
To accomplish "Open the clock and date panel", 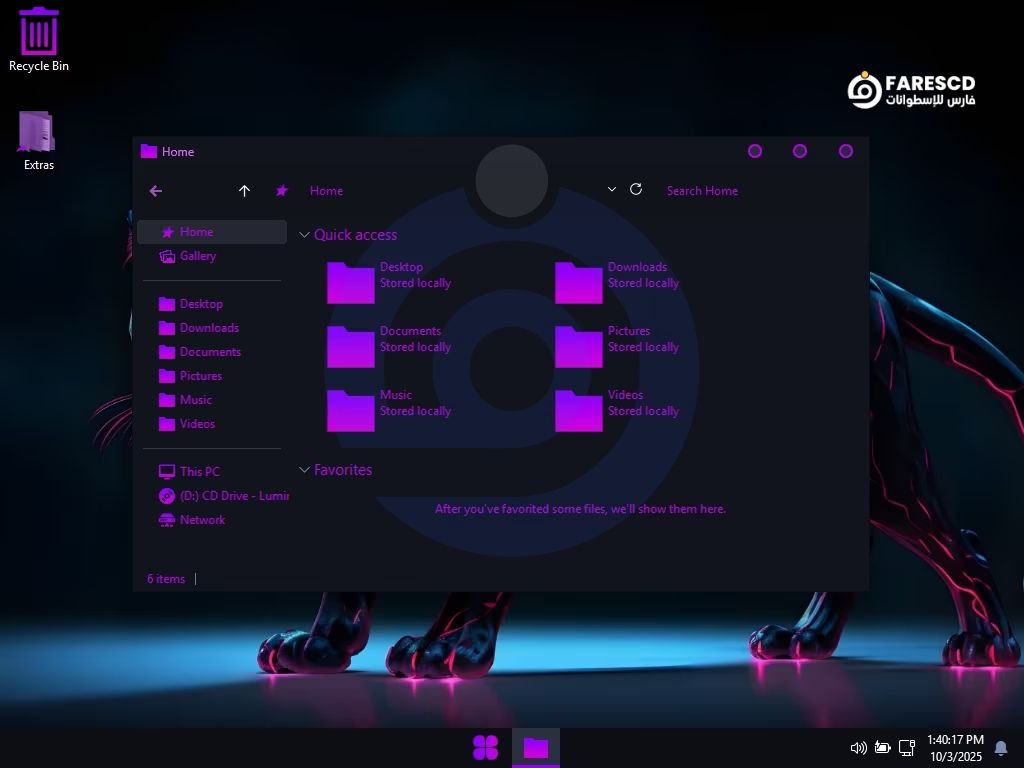I will click(954, 748).
